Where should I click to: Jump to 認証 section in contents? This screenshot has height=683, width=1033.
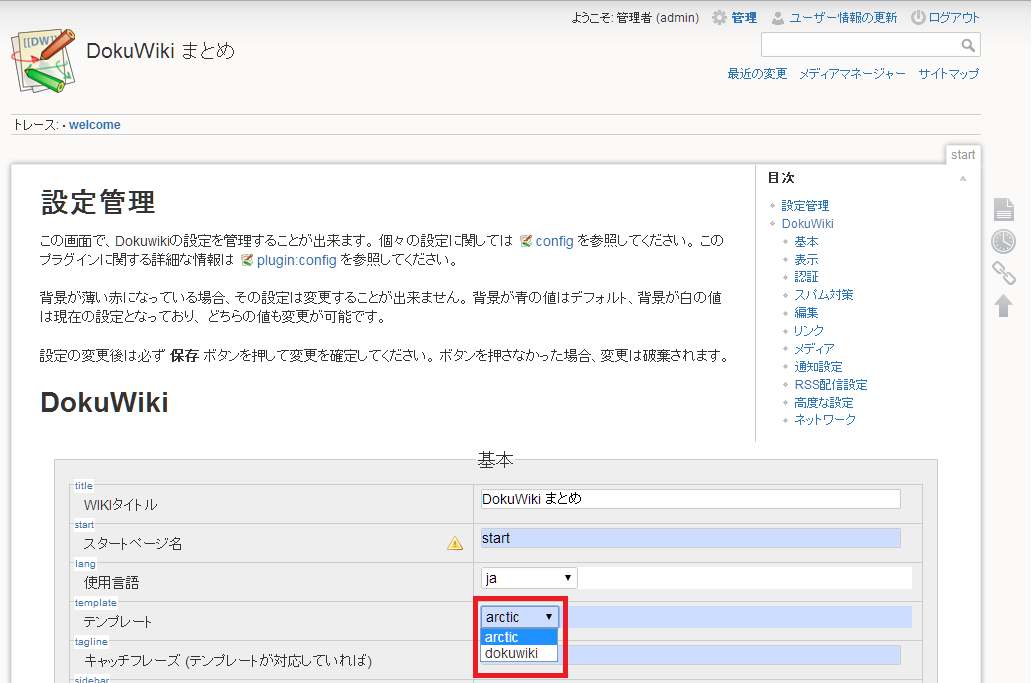point(806,277)
